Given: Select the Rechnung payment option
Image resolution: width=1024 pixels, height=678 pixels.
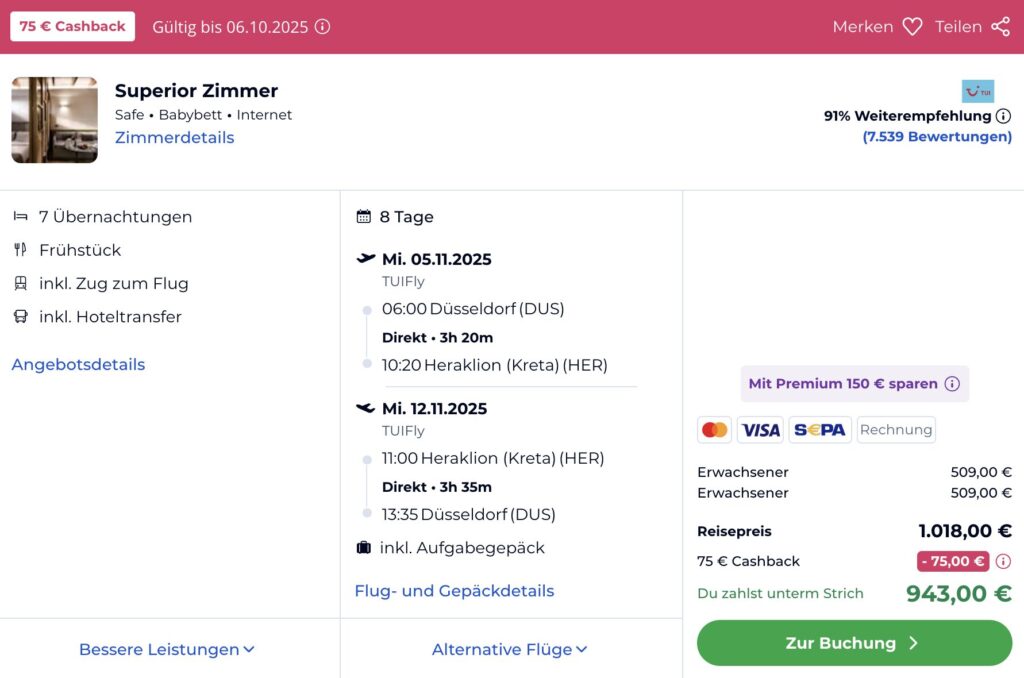Looking at the screenshot, I should click(896, 430).
